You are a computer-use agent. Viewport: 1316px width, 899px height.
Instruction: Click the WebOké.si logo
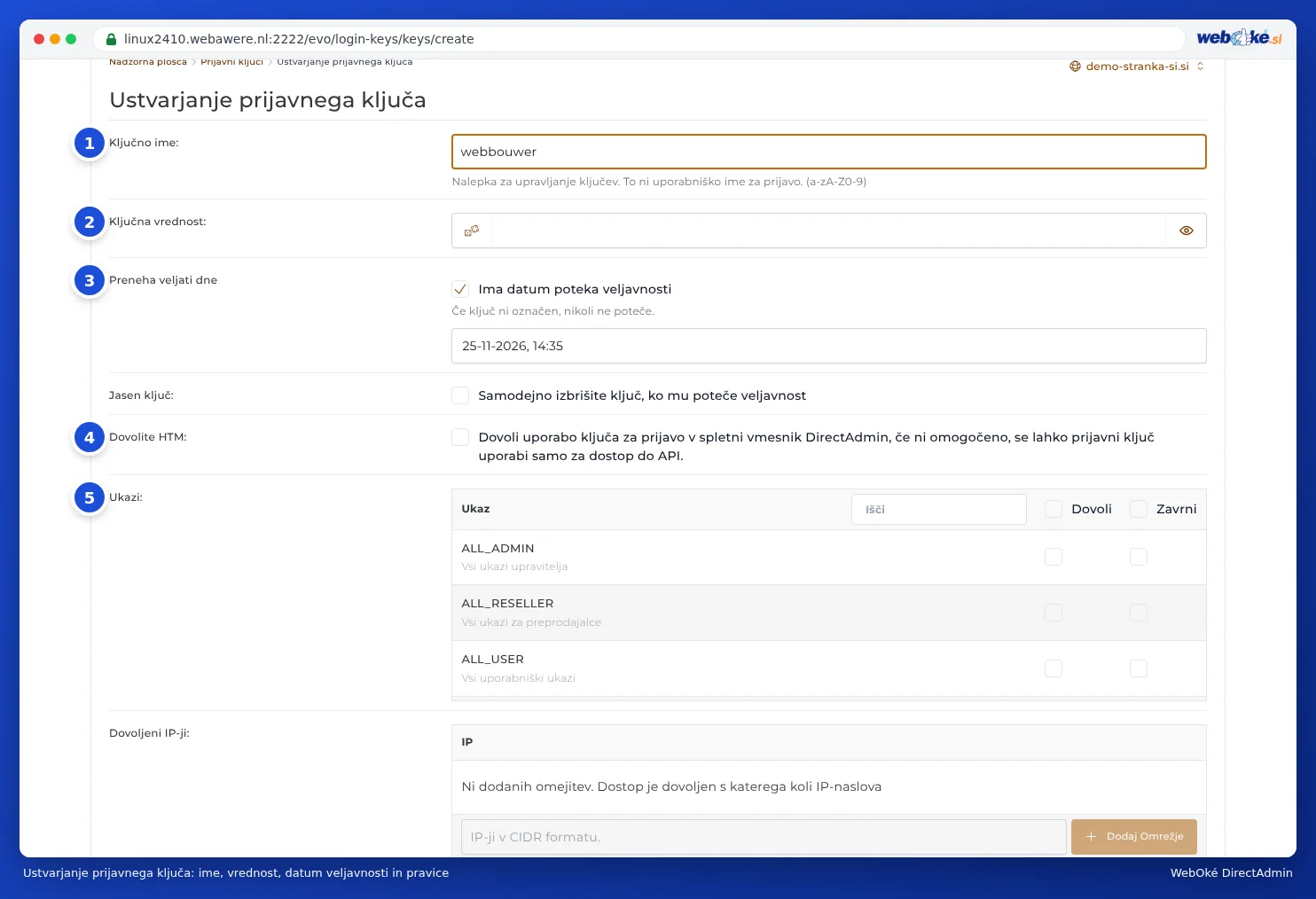pyautogui.click(x=1239, y=38)
